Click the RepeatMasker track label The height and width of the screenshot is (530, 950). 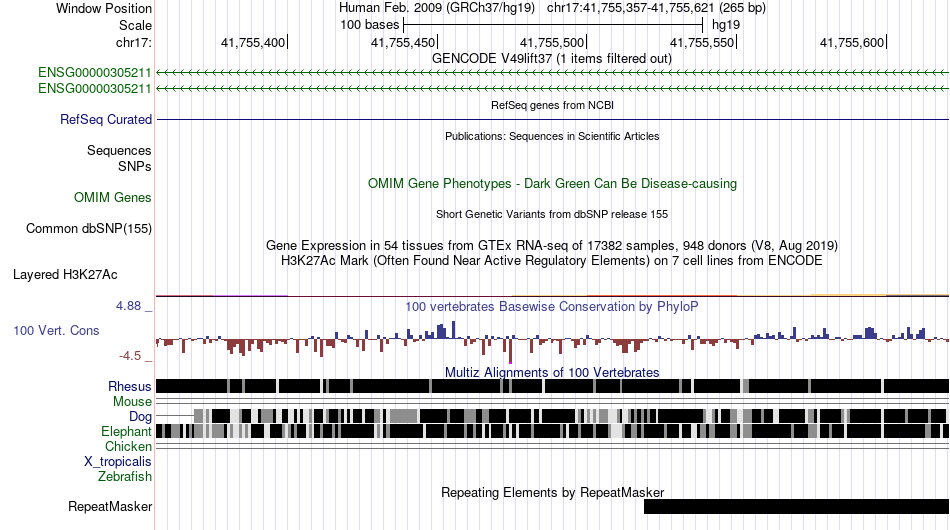[110, 506]
